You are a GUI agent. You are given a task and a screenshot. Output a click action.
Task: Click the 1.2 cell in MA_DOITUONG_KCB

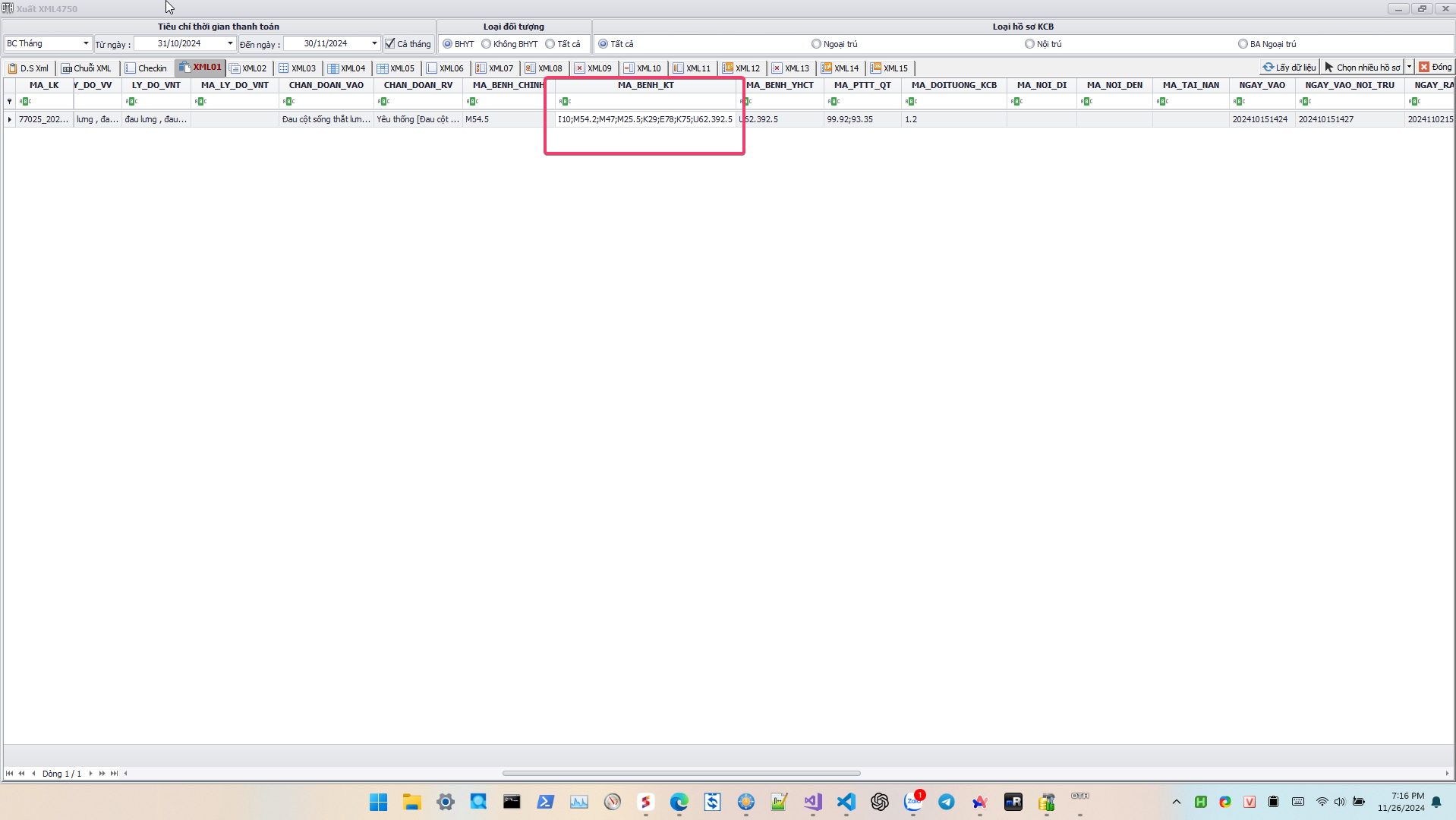954,119
